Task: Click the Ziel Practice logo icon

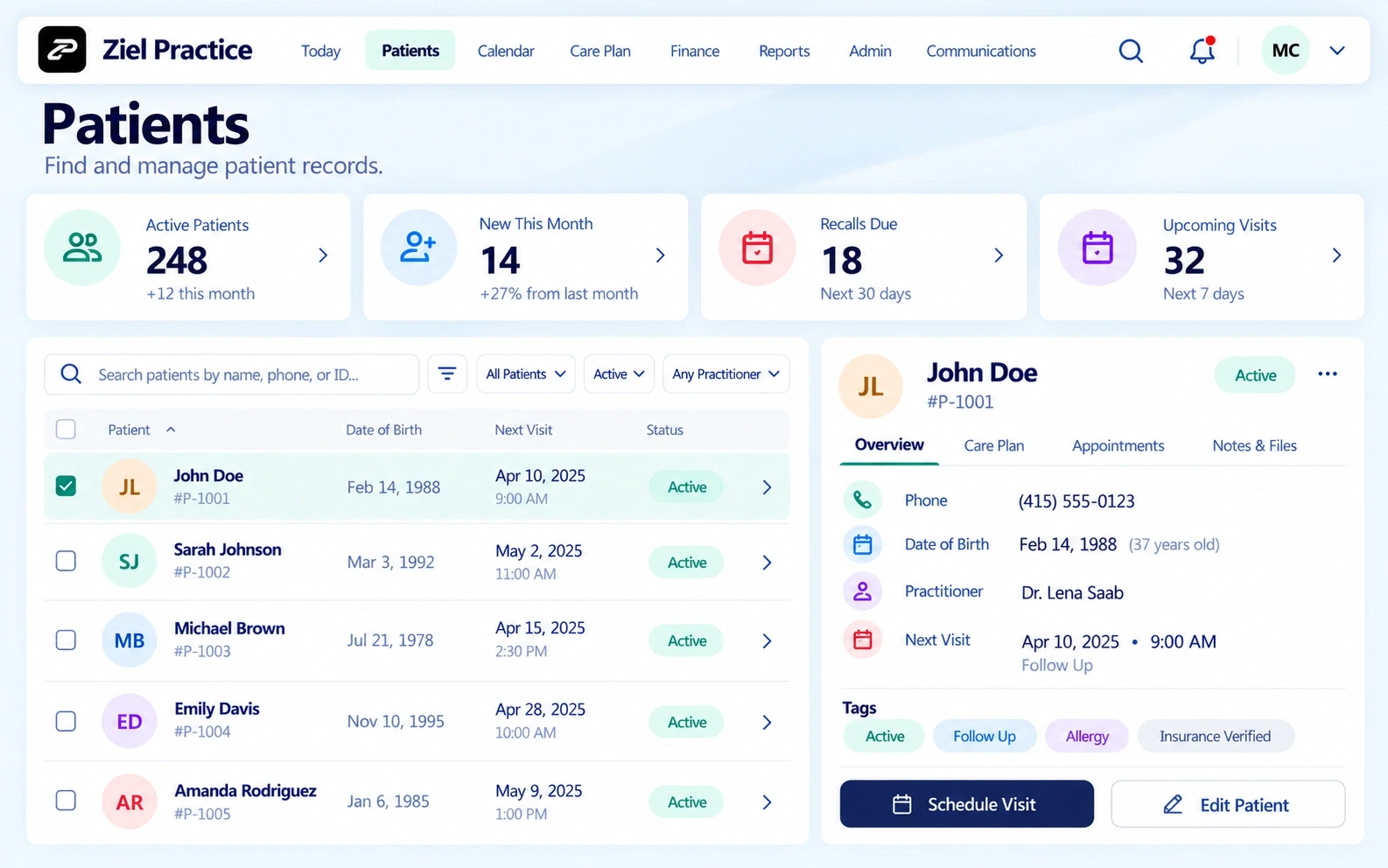Action: [62, 49]
